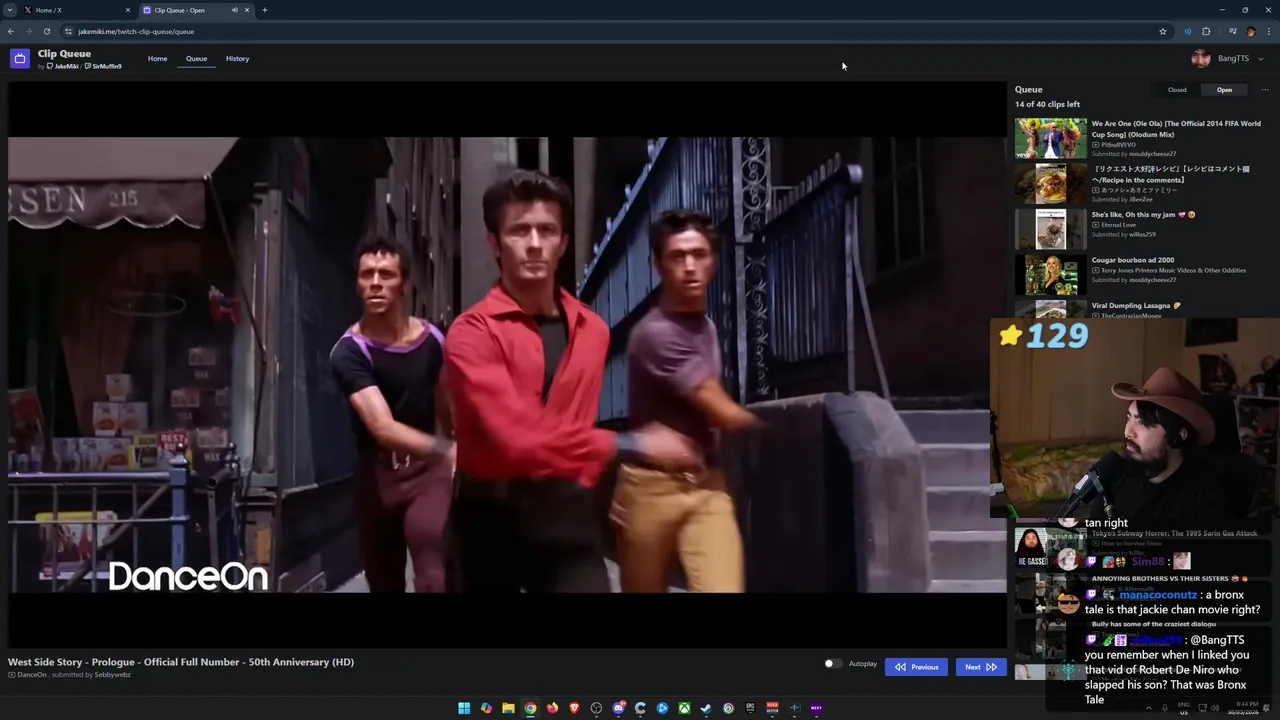Go to the Previous clip
The image size is (1280, 720).
tap(916, 667)
